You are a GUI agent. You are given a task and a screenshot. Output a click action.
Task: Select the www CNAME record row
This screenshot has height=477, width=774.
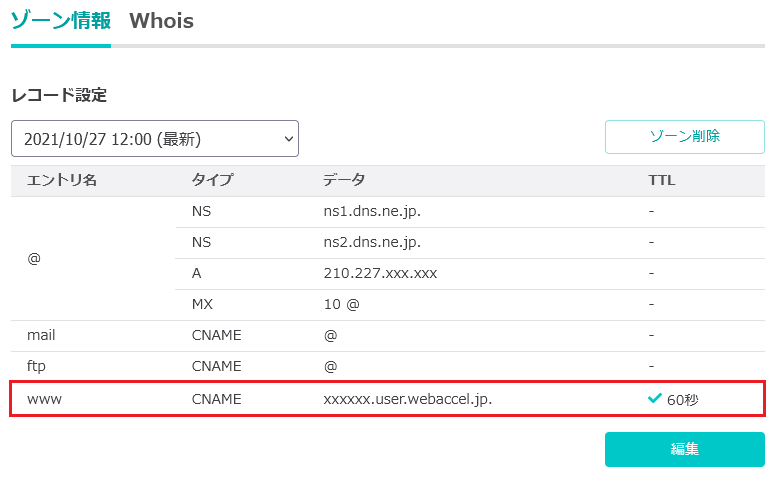coord(387,398)
